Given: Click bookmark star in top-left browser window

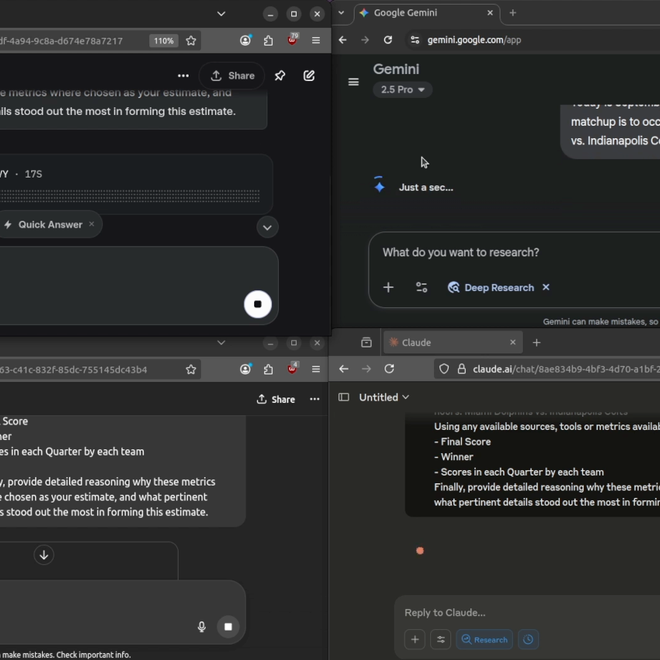Looking at the screenshot, I should coord(191,40).
